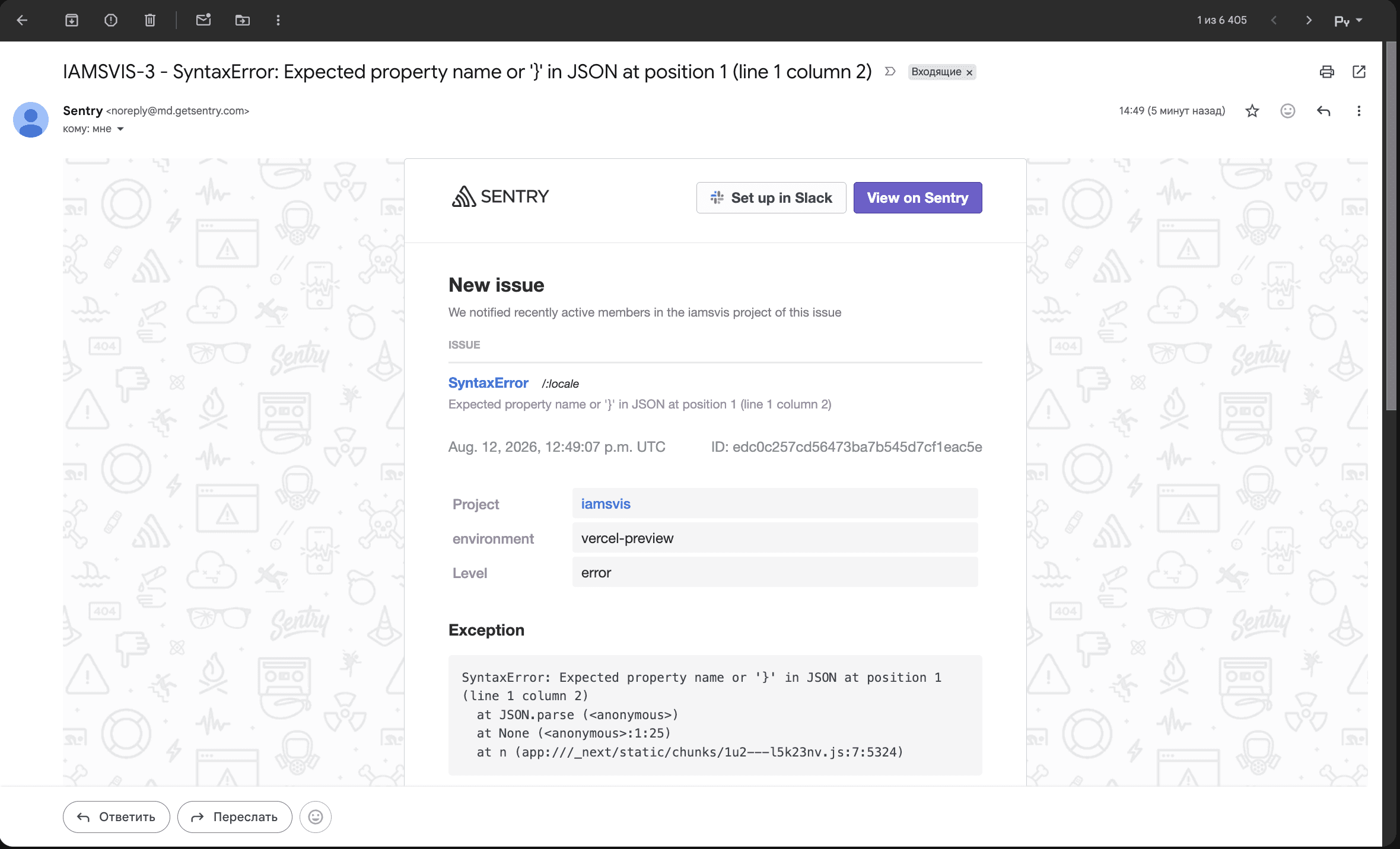This screenshot has height=849, width=1400.
Task: Open input language dropdown Ру
Action: point(1348,21)
